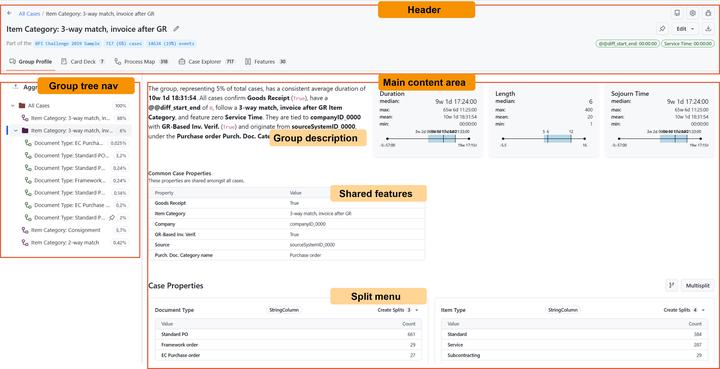Select Document Type node with 3.2%
This screenshot has width=720, height=369.
click(76, 156)
